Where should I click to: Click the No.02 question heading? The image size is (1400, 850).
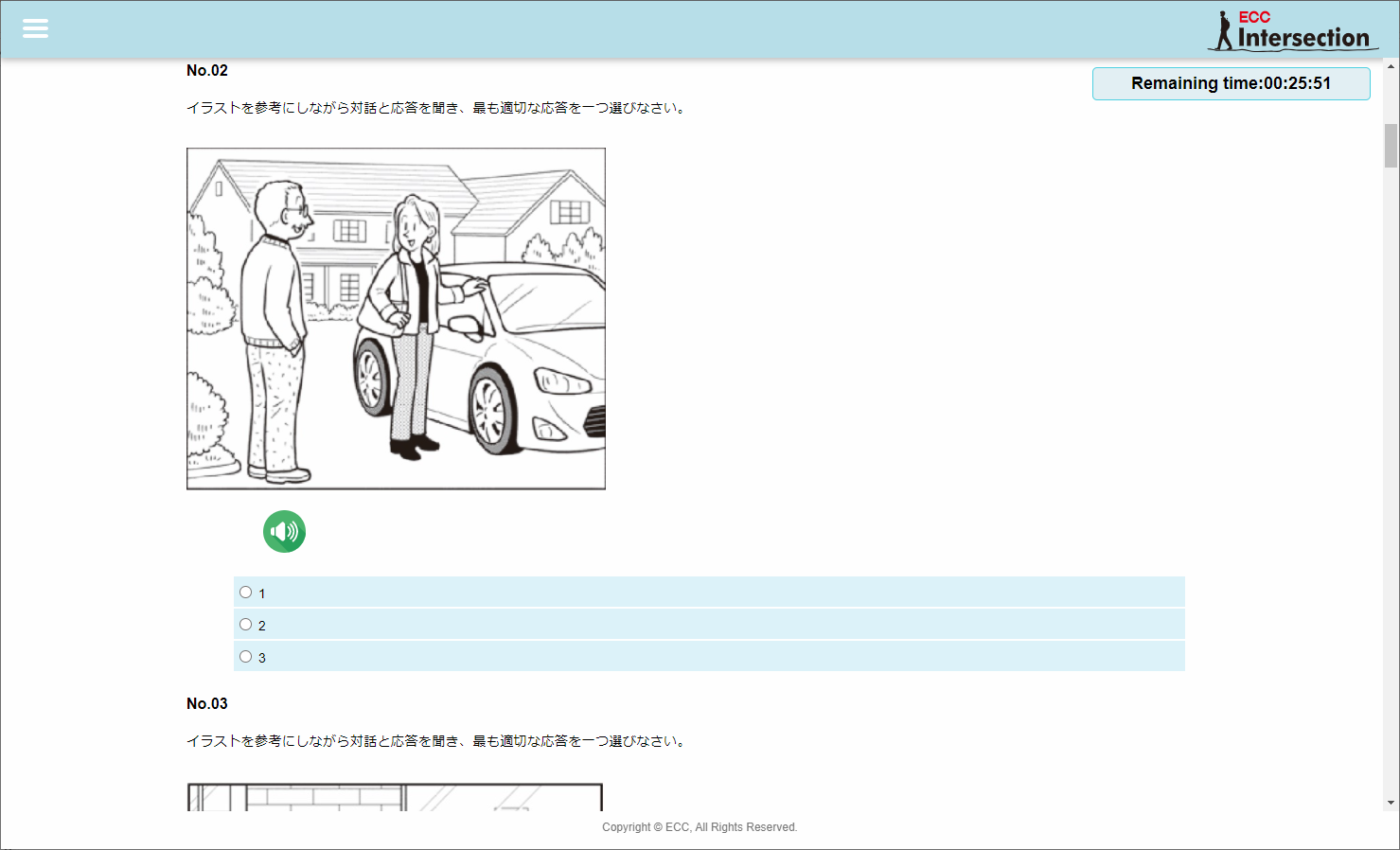pyautogui.click(x=207, y=69)
